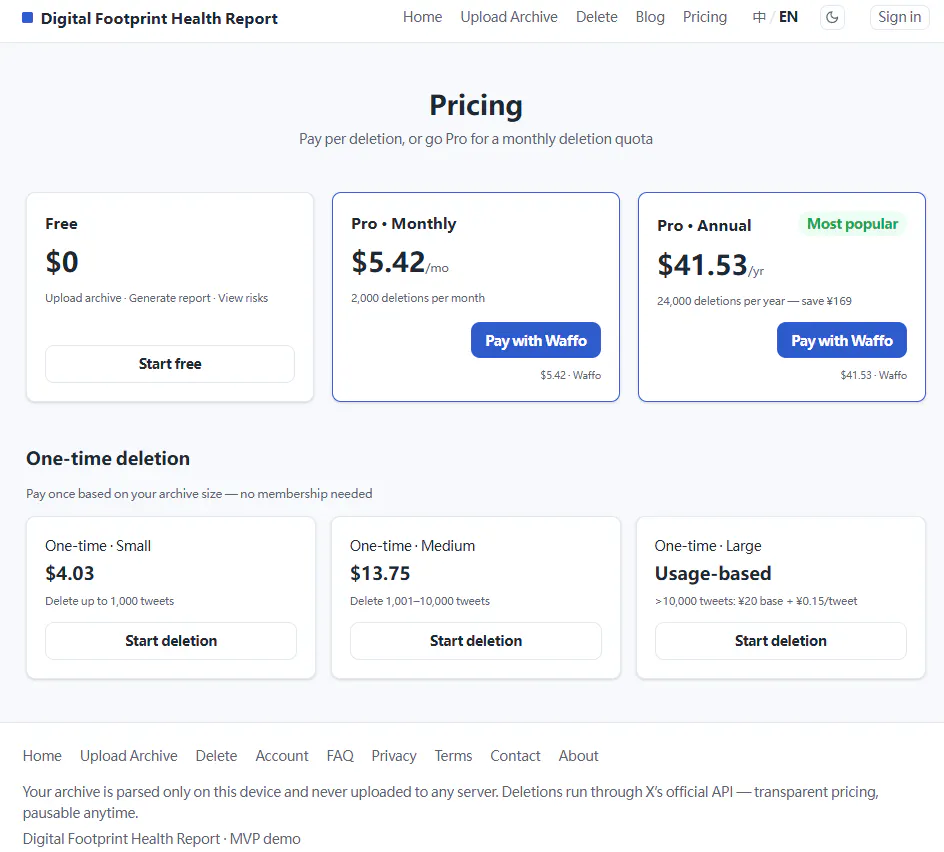Click the blue square logo icon
Image resolution: width=944 pixels, height=852 pixels.
pyautogui.click(x=27, y=18)
